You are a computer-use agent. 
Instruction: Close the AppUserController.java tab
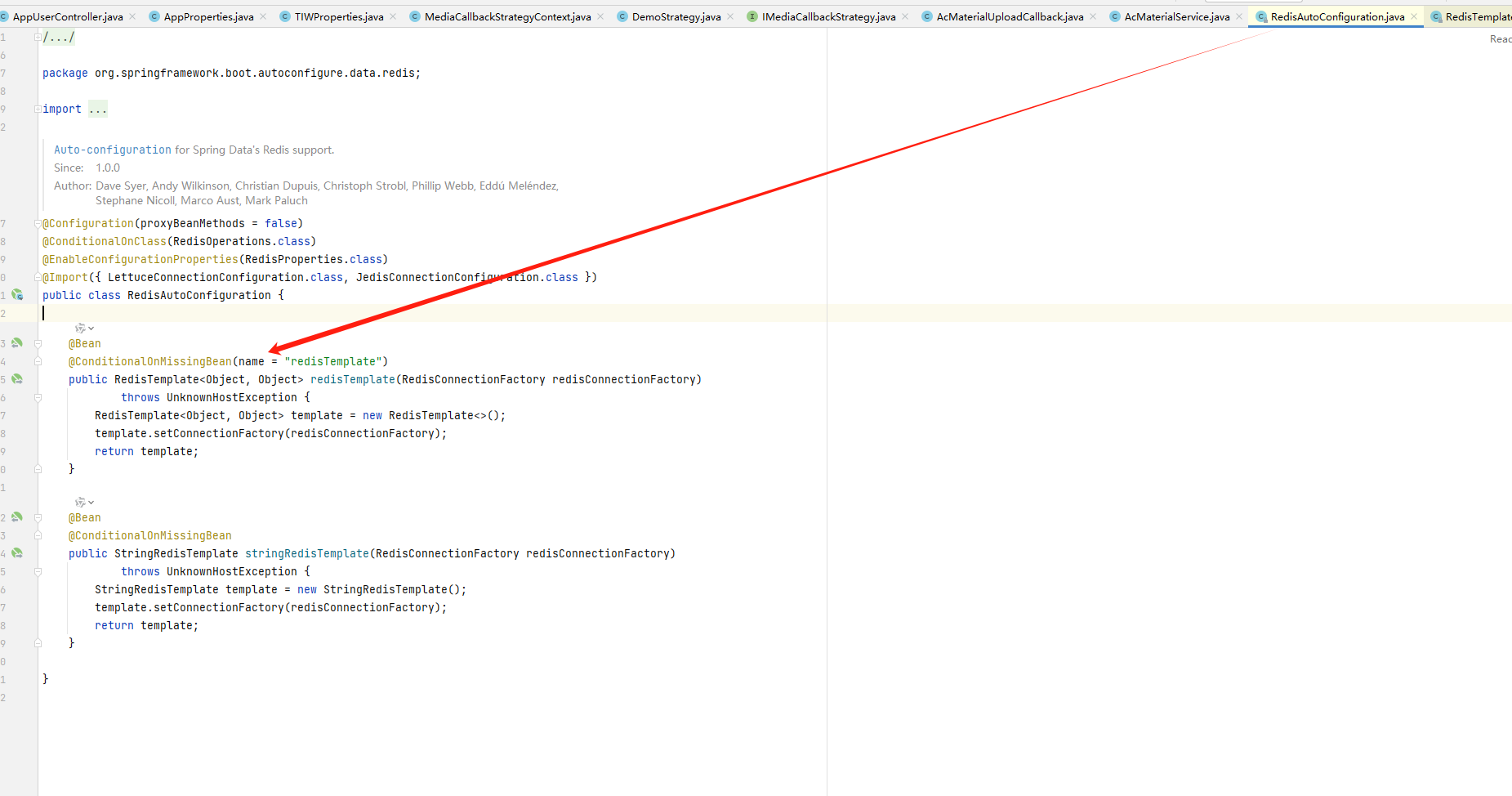132,16
